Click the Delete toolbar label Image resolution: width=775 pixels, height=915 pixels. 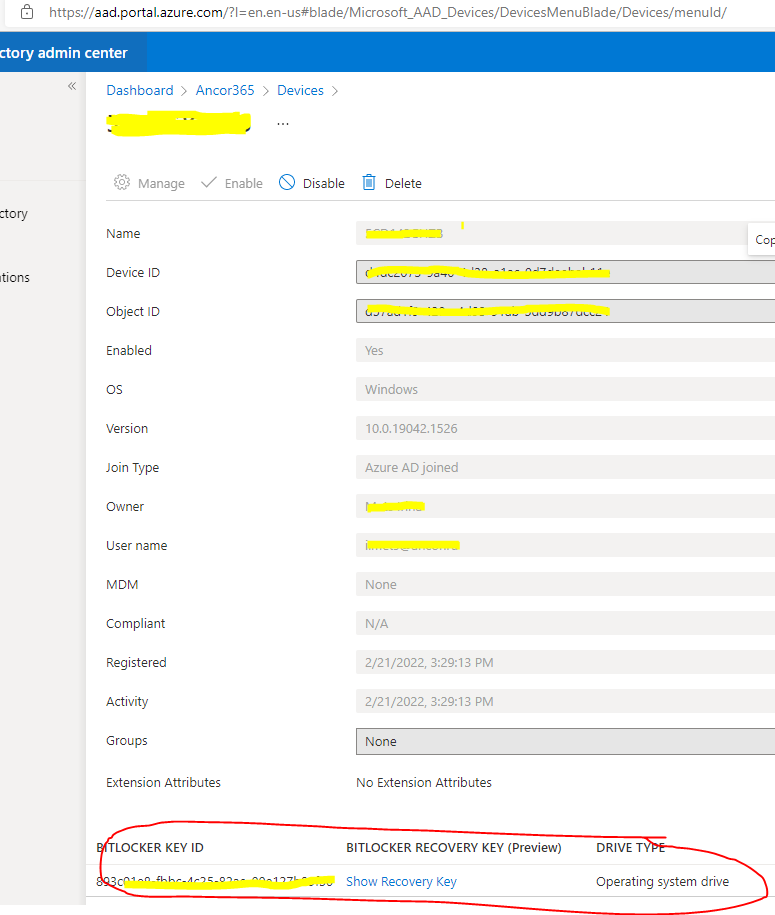pos(403,183)
